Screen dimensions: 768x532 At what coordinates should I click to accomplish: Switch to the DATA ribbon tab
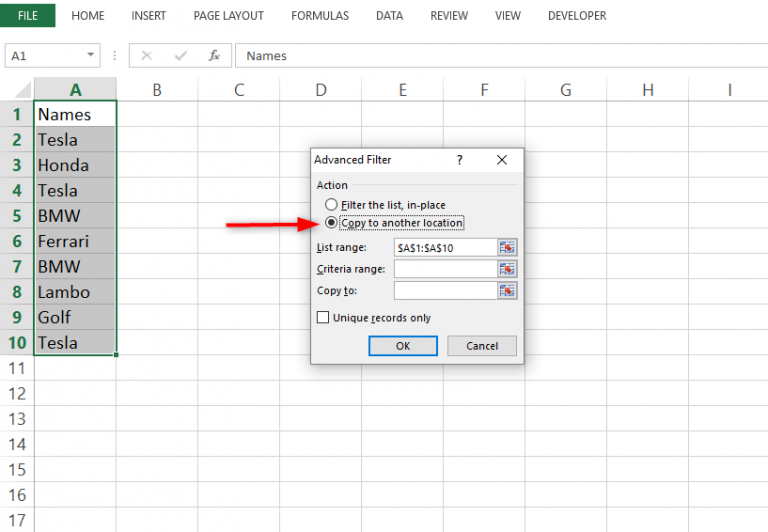click(x=389, y=16)
